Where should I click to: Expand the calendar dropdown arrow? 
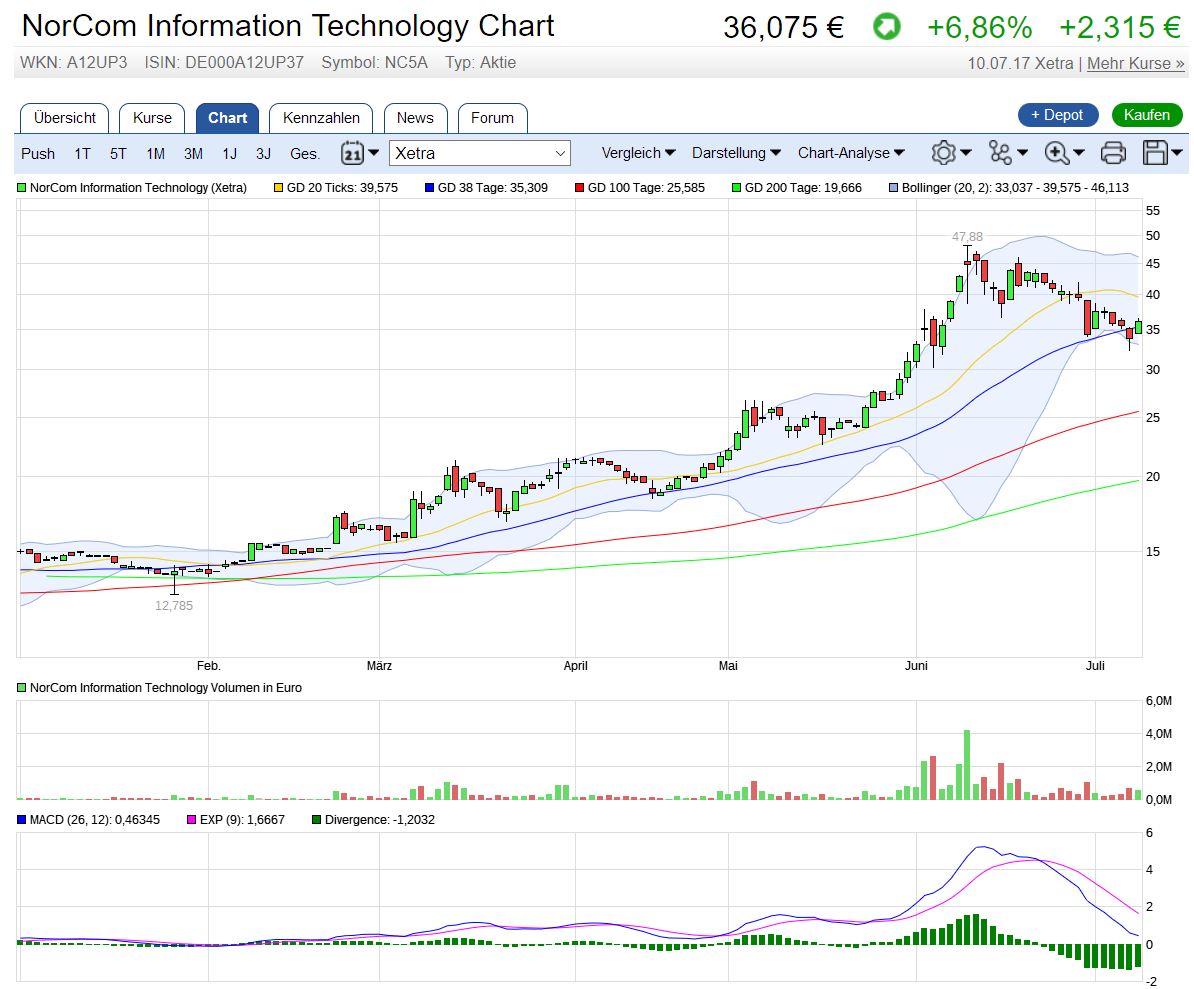[x=373, y=153]
